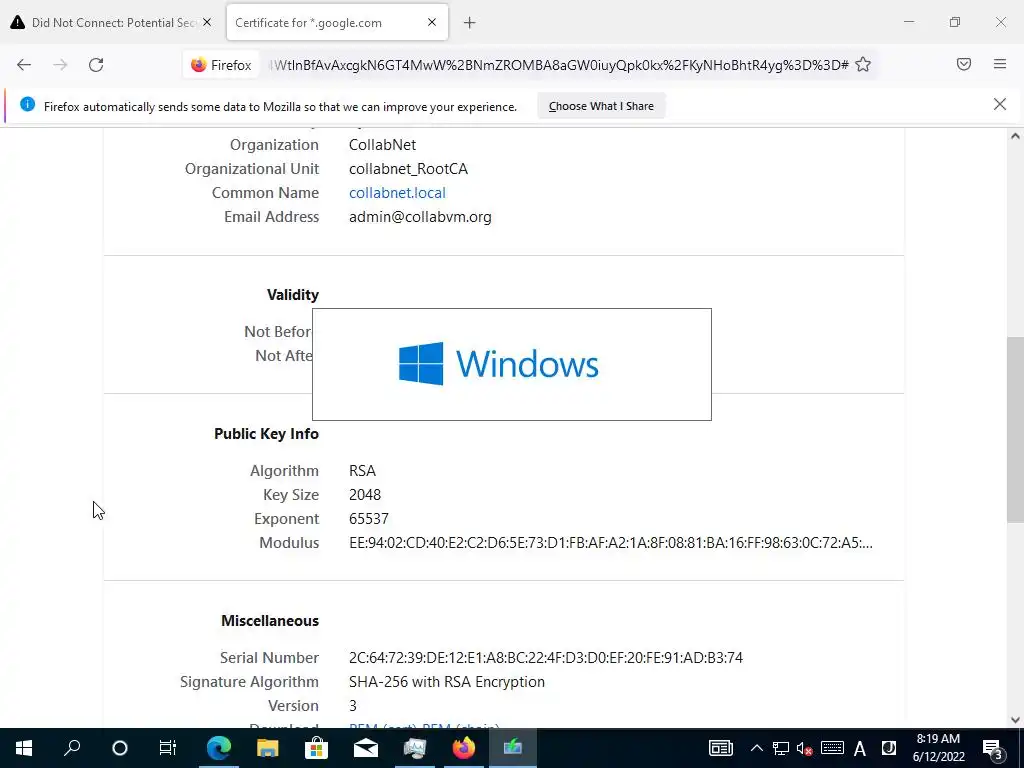Click the Key Size value 2048
This screenshot has height=768, width=1024.
pyautogui.click(x=364, y=495)
